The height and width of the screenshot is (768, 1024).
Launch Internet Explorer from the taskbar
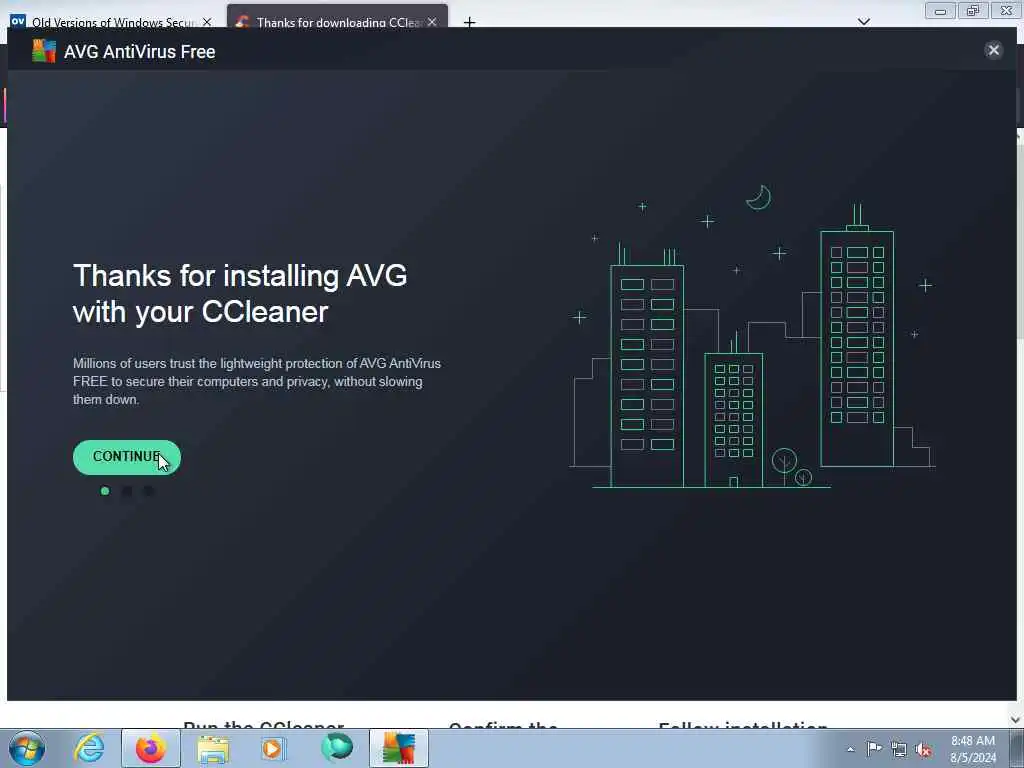(x=89, y=748)
